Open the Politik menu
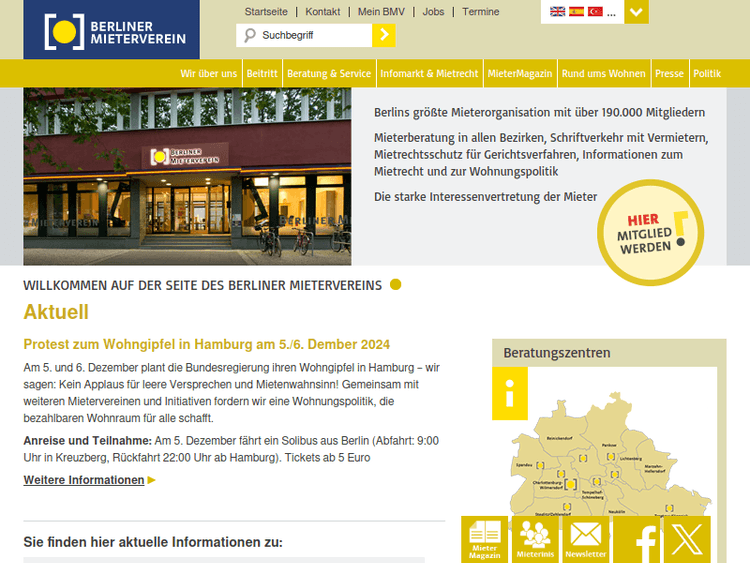Screen dimensions: 750x563 [x=707, y=74]
